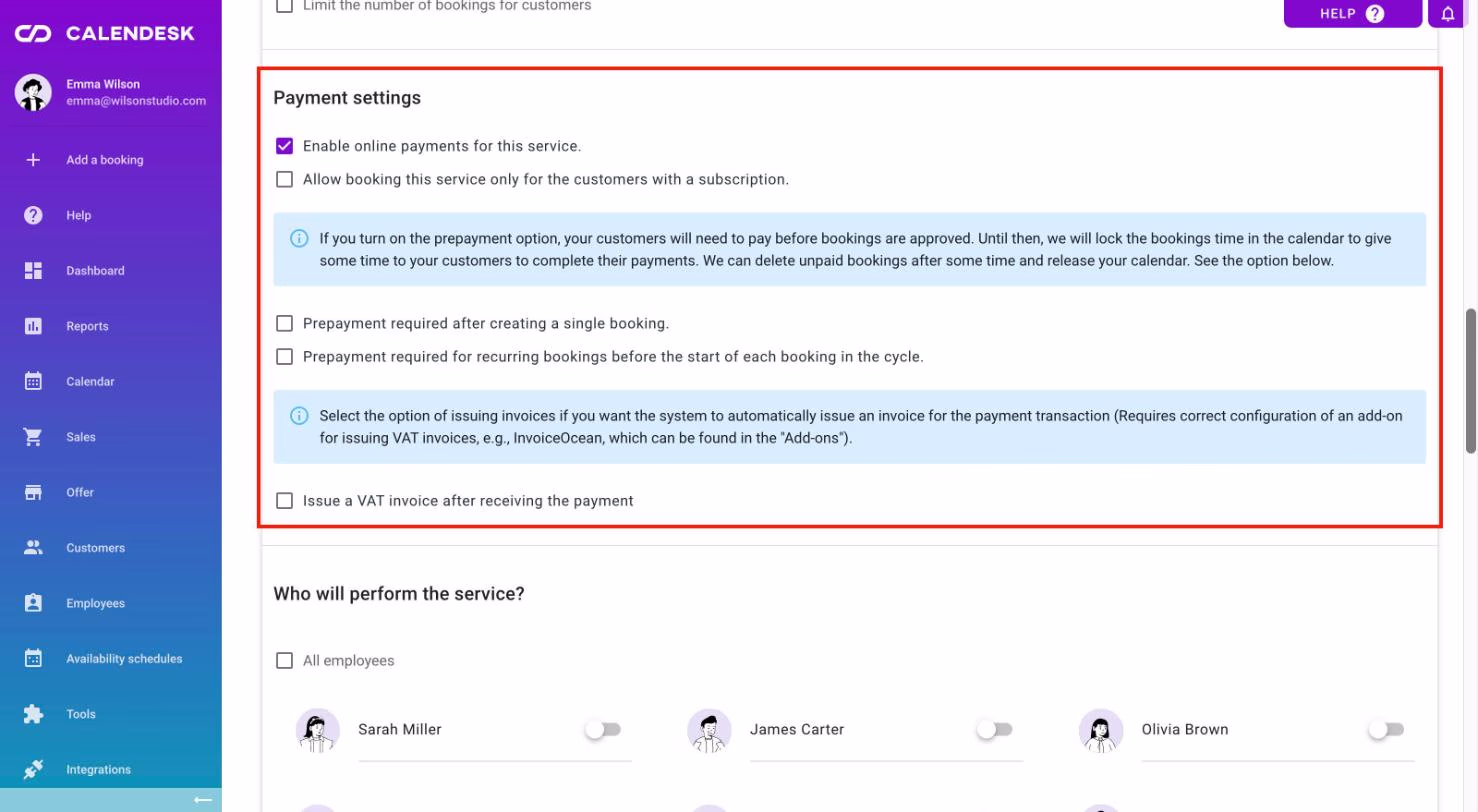Click Olivia Brown's avatar thumbnail
The width and height of the screenshot is (1478, 812).
point(1101,730)
